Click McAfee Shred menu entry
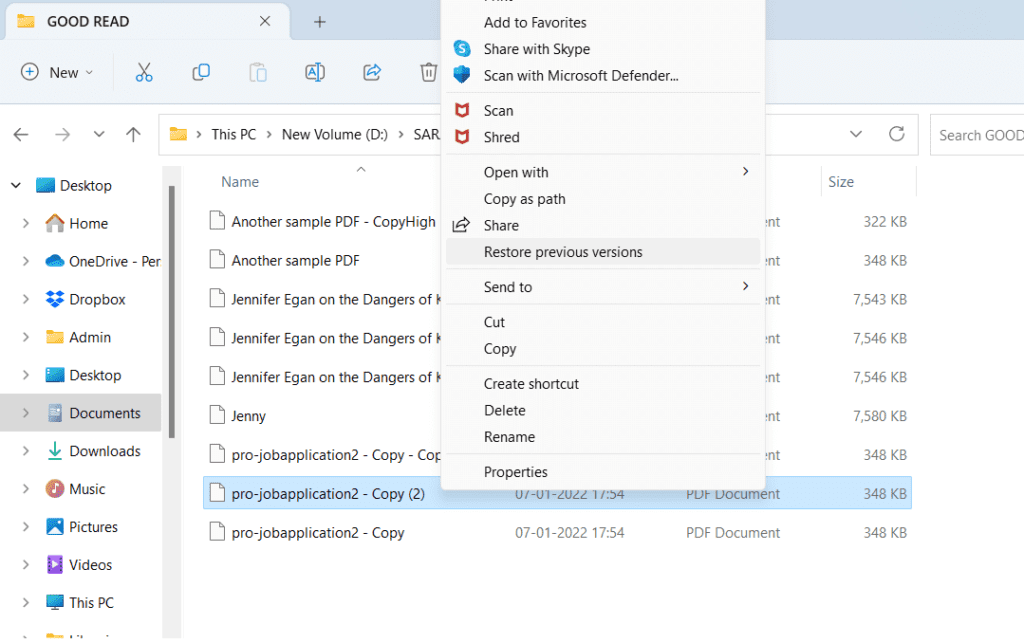 (x=603, y=137)
